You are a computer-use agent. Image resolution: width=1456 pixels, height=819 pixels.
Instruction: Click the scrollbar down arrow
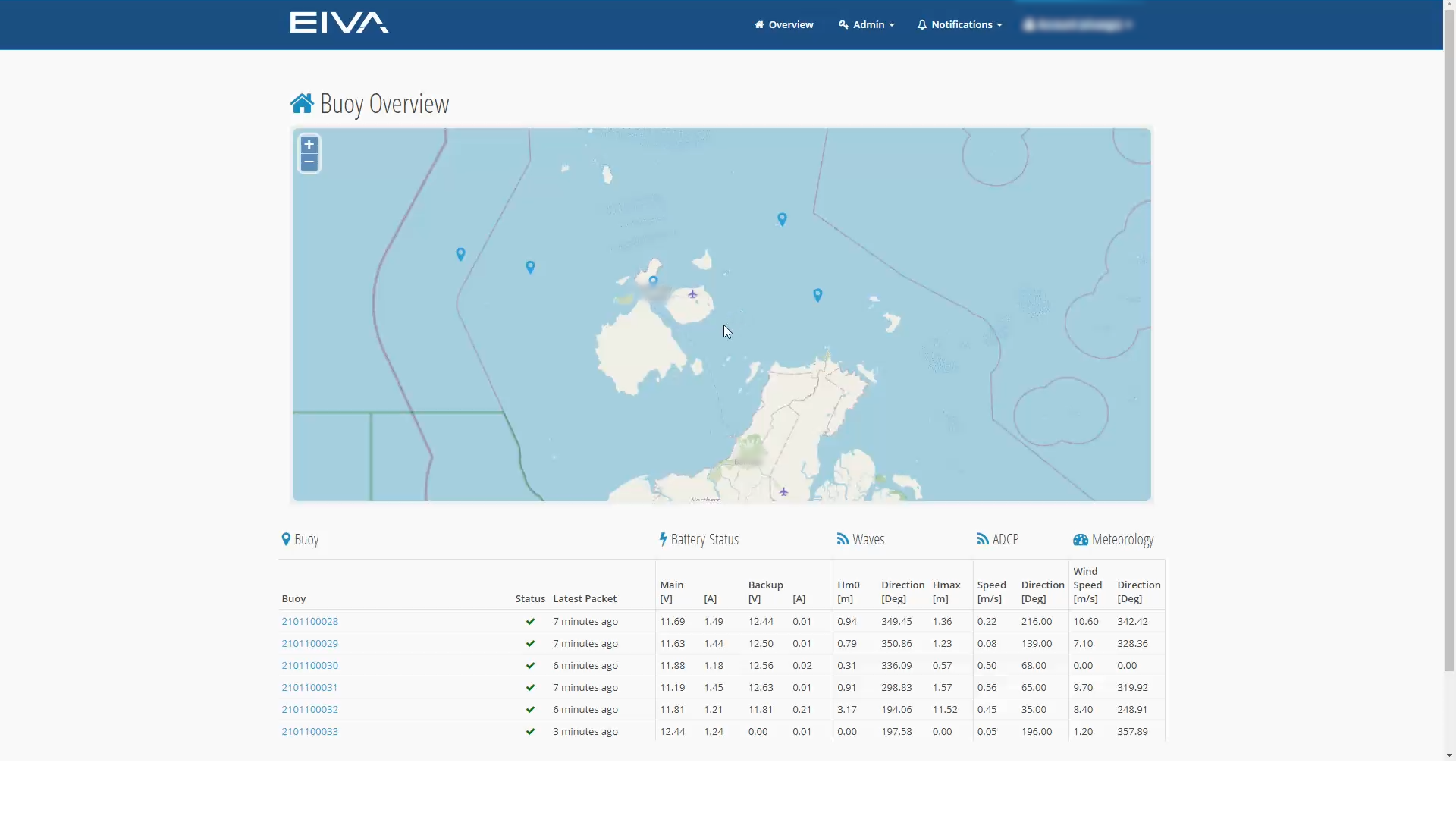point(1449,755)
